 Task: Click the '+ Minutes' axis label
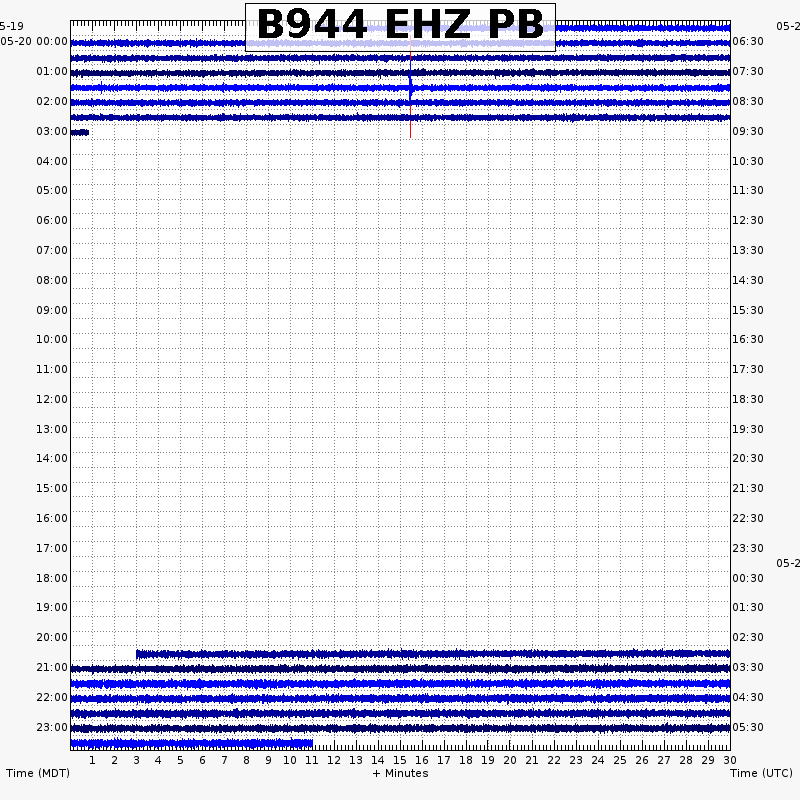[401, 773]
